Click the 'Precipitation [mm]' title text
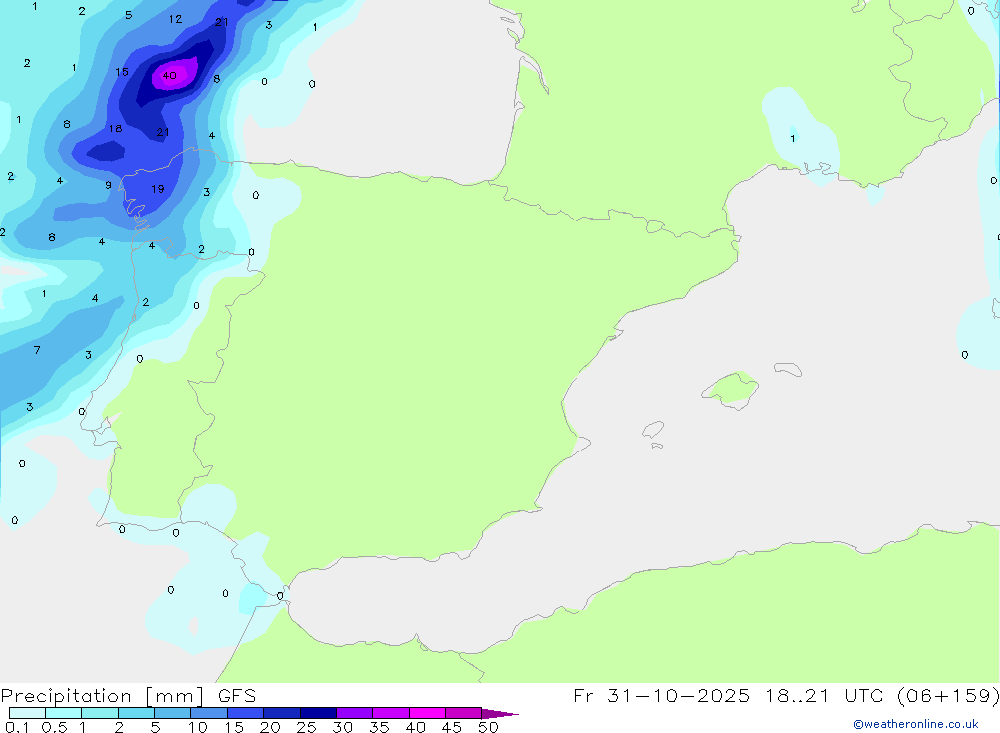This screenshot has height=733, width=1000. point(102,696)
